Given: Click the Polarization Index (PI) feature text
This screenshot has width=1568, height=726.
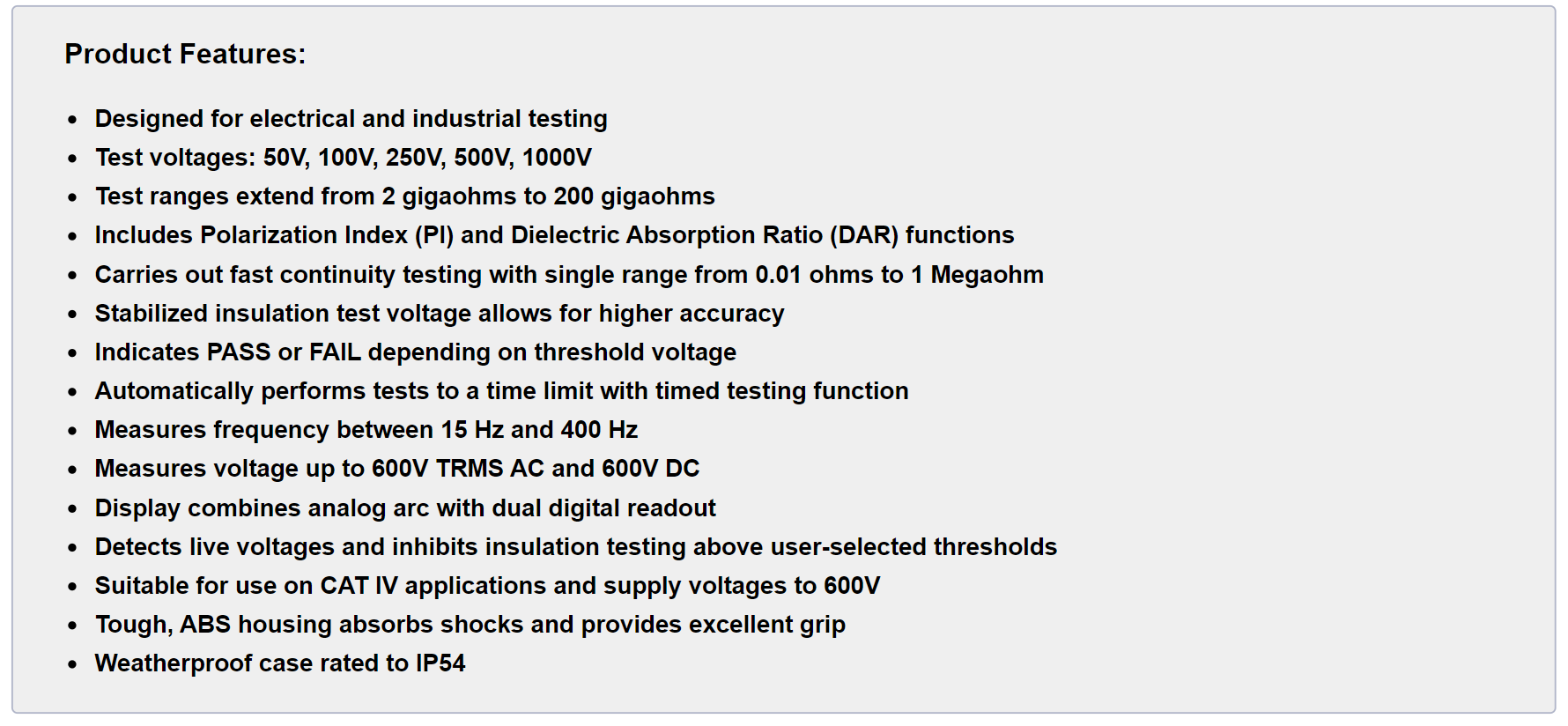Looking at the screenshot, I should point(554,235).
